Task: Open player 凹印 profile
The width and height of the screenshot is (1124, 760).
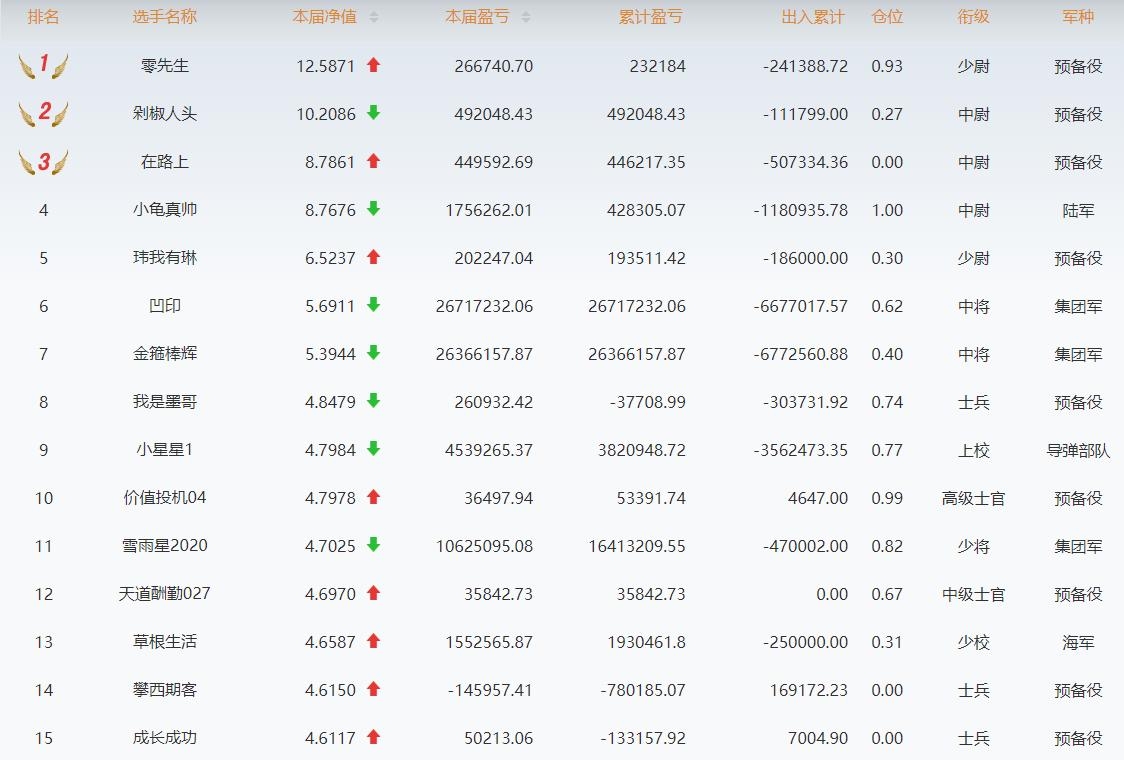Action: pyautogui.click(x=165, y=306)
